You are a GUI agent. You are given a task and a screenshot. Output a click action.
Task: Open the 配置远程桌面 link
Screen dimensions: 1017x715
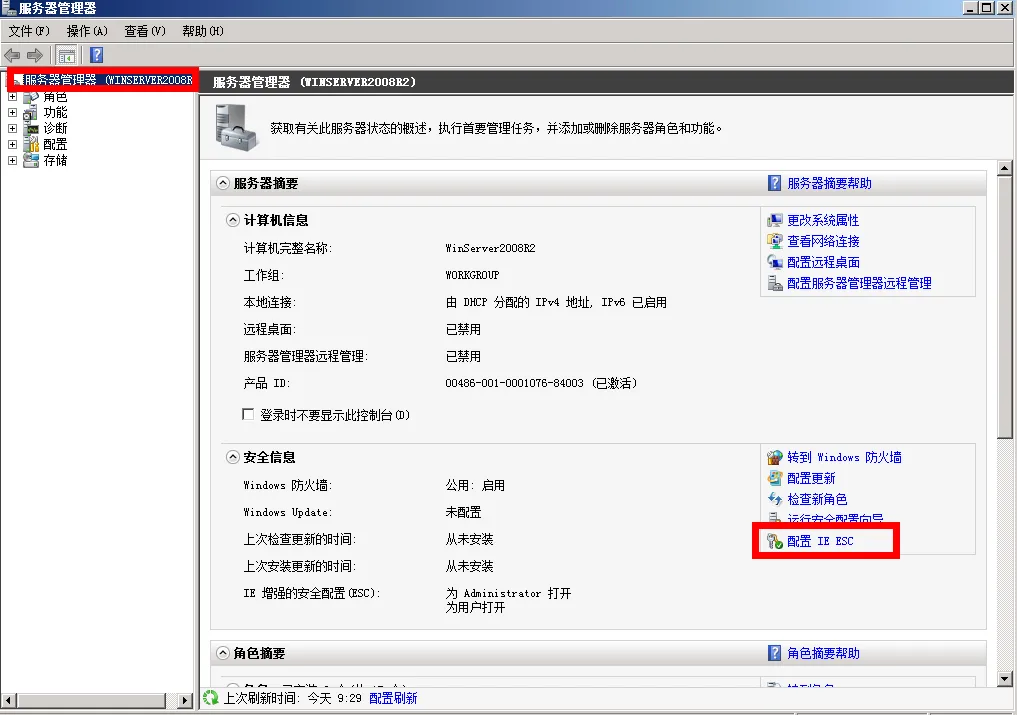pos(822,262)
